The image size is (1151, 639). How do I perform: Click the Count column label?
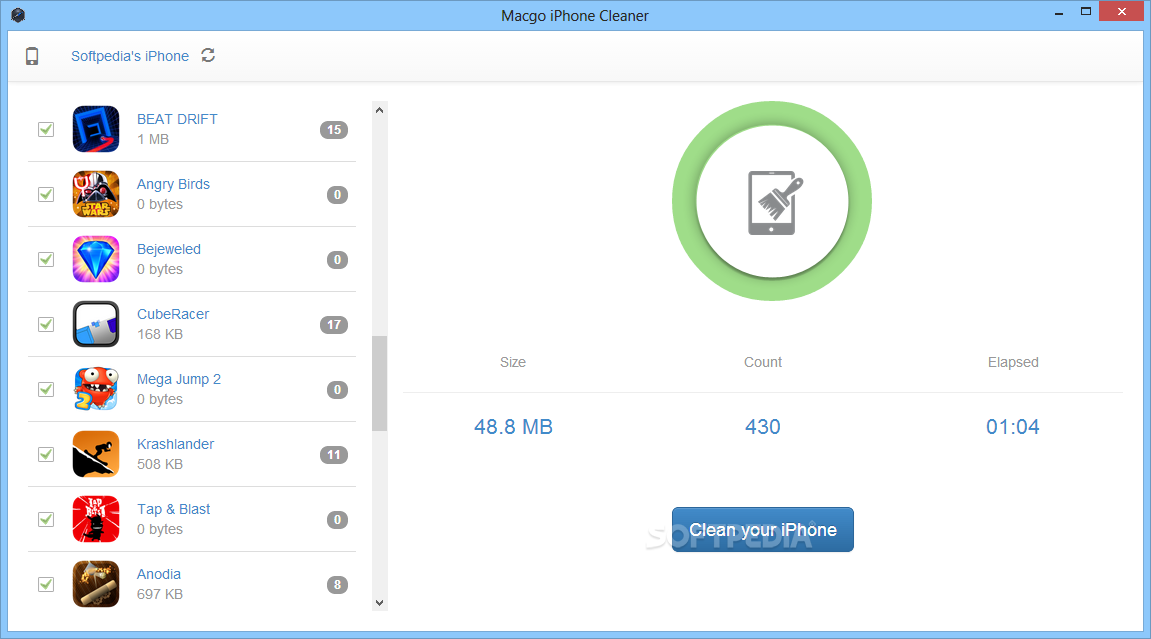pyautogui.click(x=763, y=362)
